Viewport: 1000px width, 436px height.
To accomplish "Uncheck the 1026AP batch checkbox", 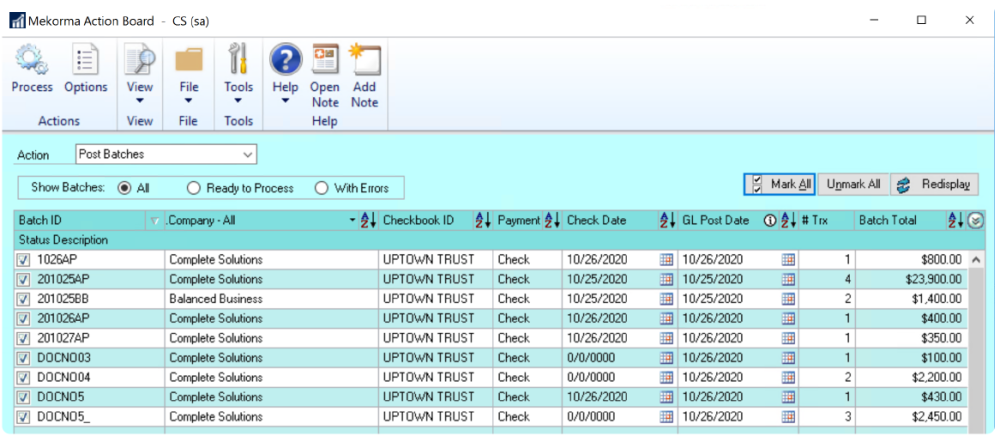I will click(x=24, y=259).
